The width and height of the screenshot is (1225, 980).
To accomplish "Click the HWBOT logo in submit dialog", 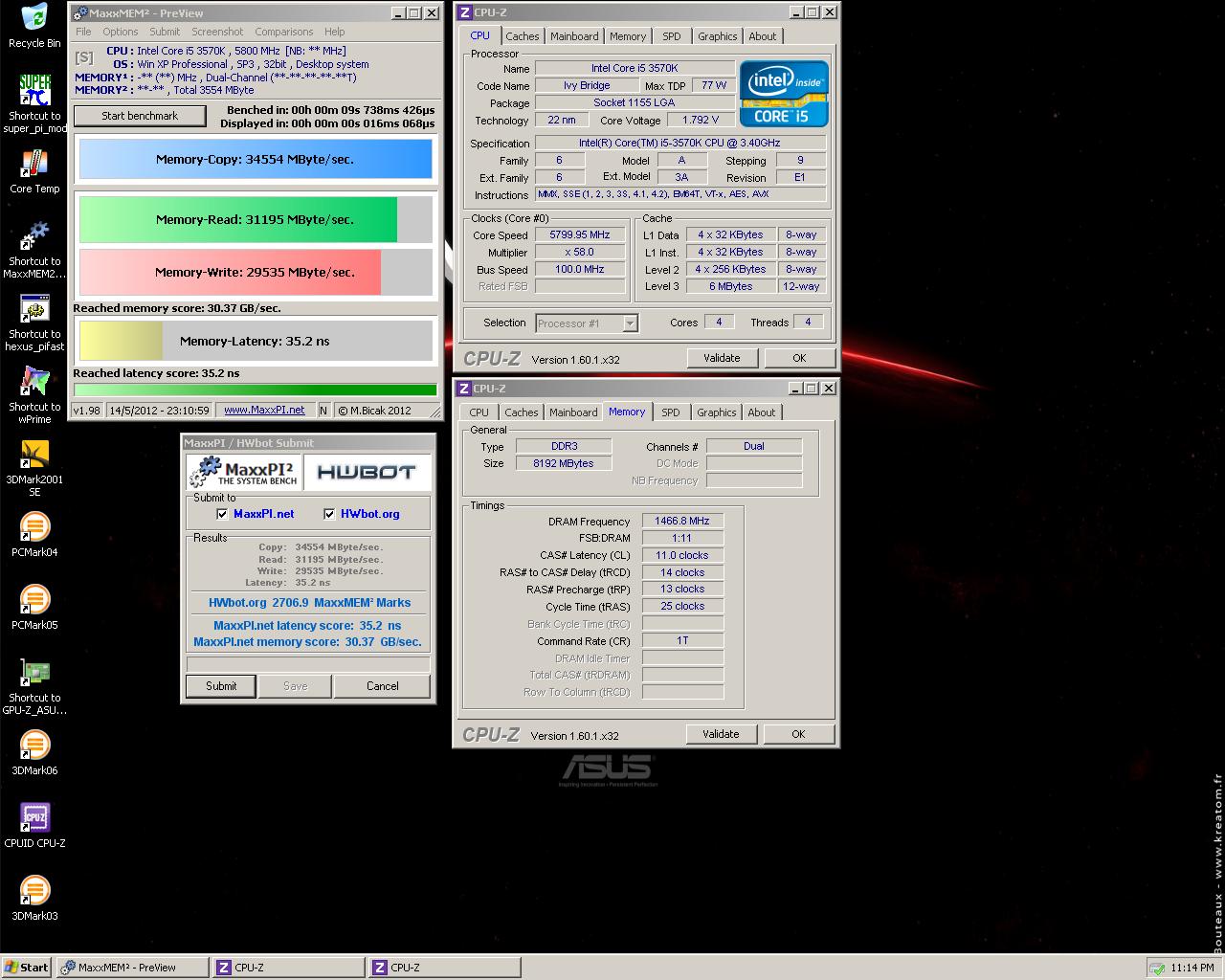I will [x=366, y=472].
